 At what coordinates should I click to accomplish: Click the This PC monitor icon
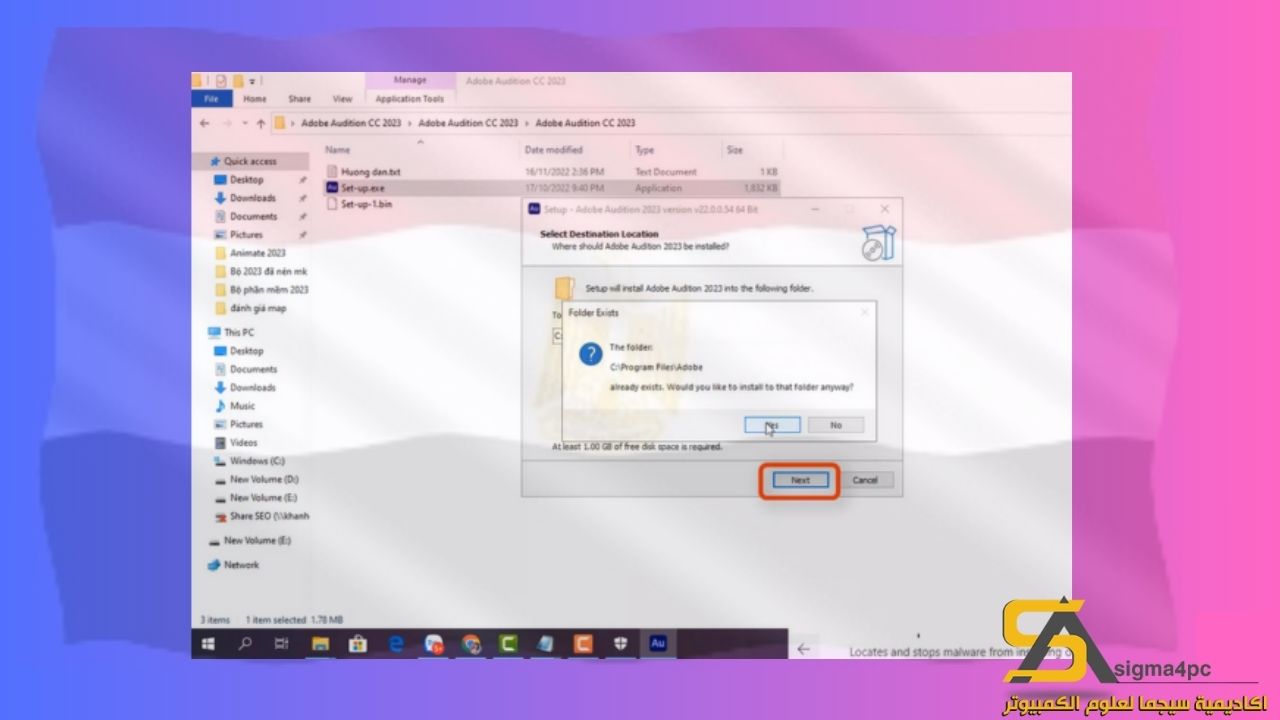(214, 332)
